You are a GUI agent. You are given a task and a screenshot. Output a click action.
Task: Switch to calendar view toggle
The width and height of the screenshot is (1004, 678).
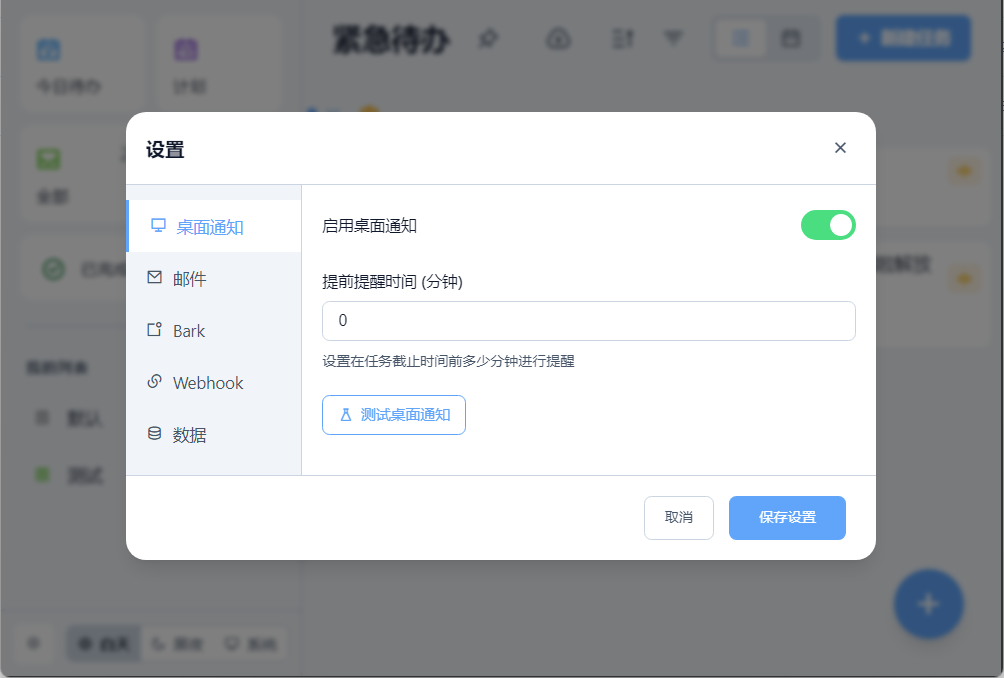791,39
